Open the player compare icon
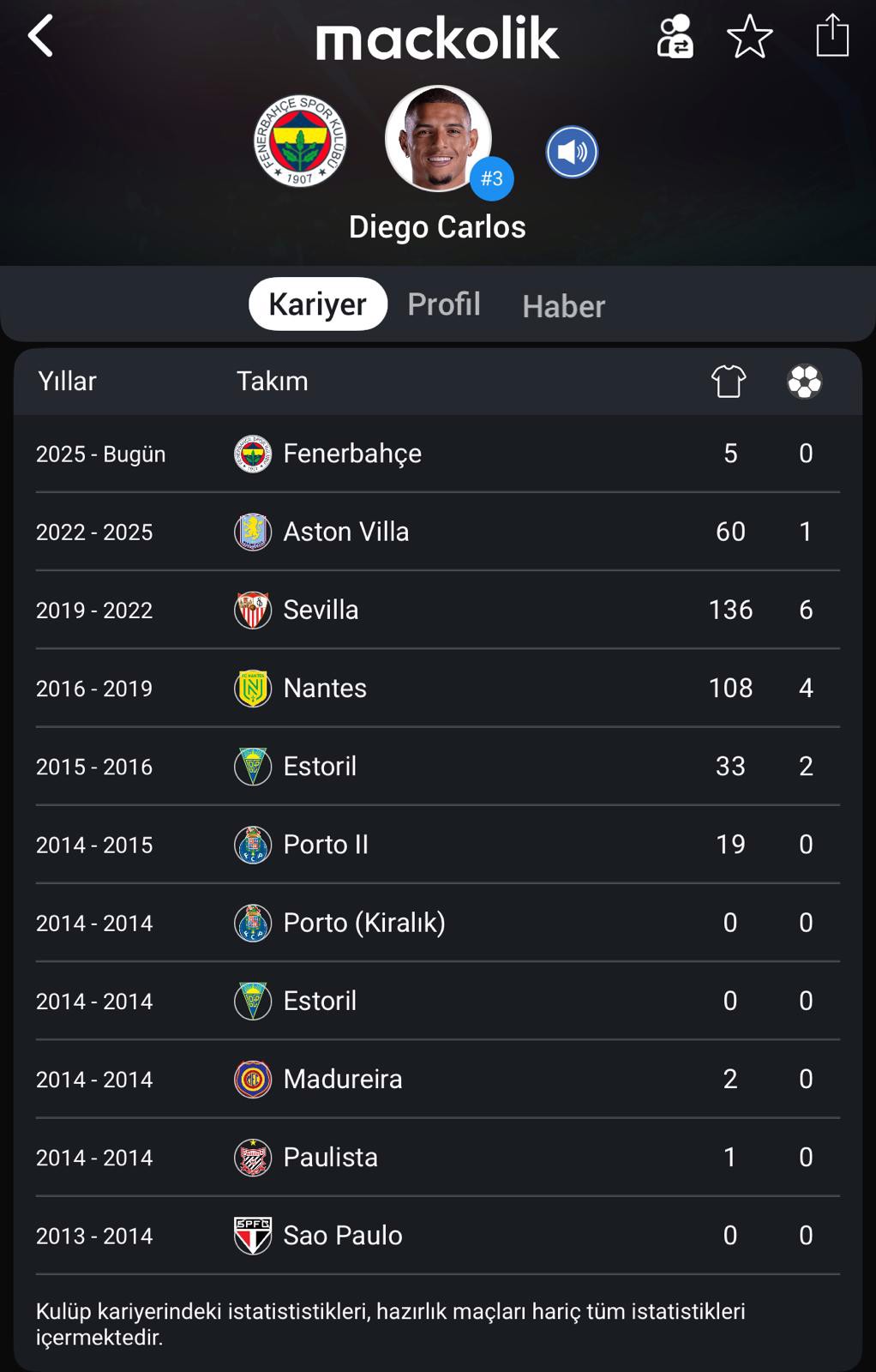The width and height of the screenshot is (876, 1372). (675, 36)
